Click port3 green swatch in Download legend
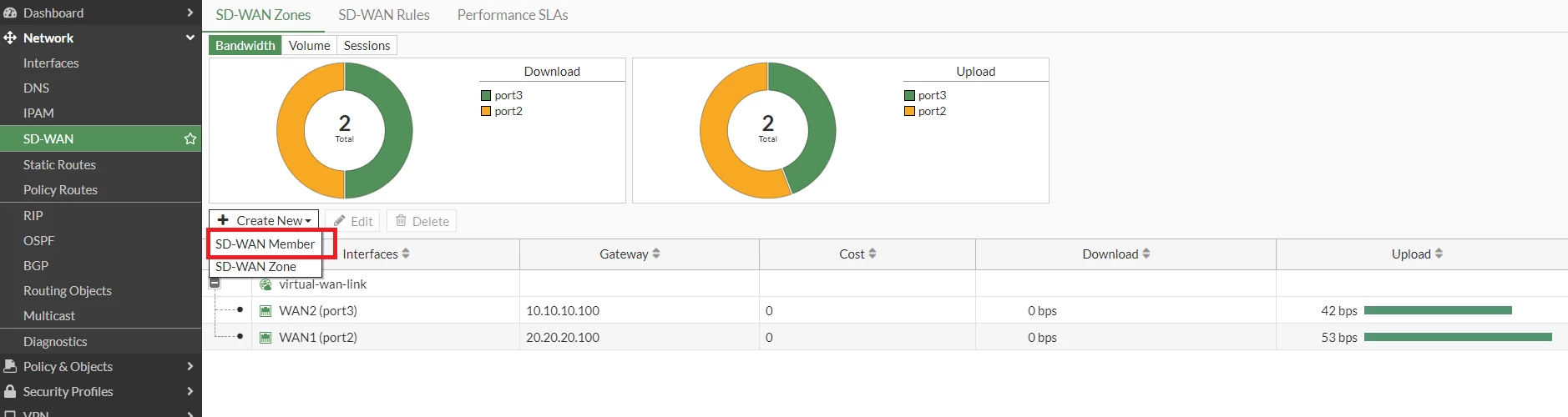The image size is (1568, 417). click(x=486, y=95)
